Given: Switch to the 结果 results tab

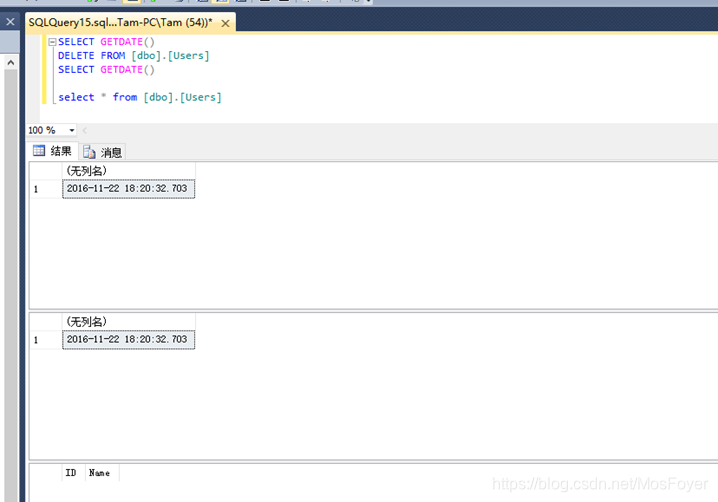Looking at the screenshot, I should [53, 151].
